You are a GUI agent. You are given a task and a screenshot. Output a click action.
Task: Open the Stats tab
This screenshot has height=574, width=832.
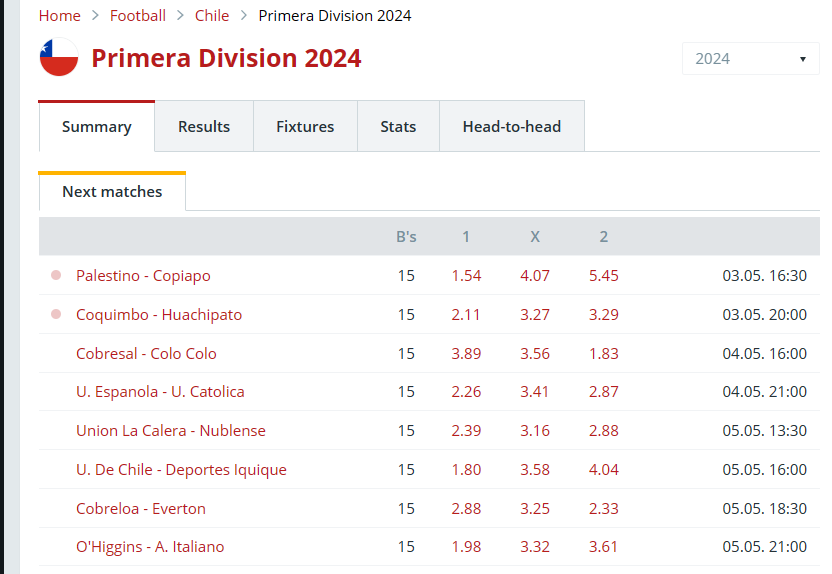[398, 126]
